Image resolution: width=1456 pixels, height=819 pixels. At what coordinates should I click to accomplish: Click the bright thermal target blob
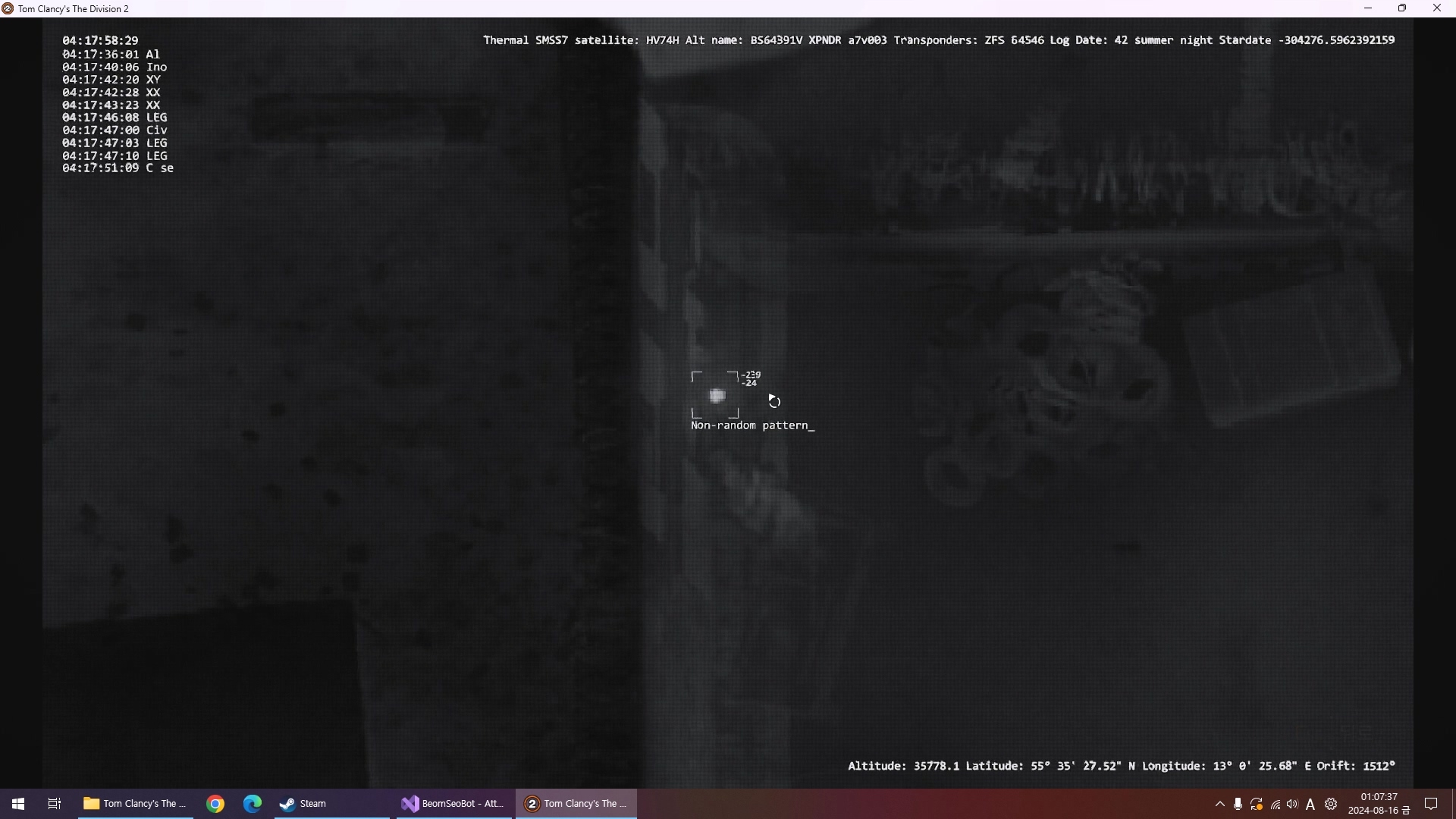click(717, 396)
